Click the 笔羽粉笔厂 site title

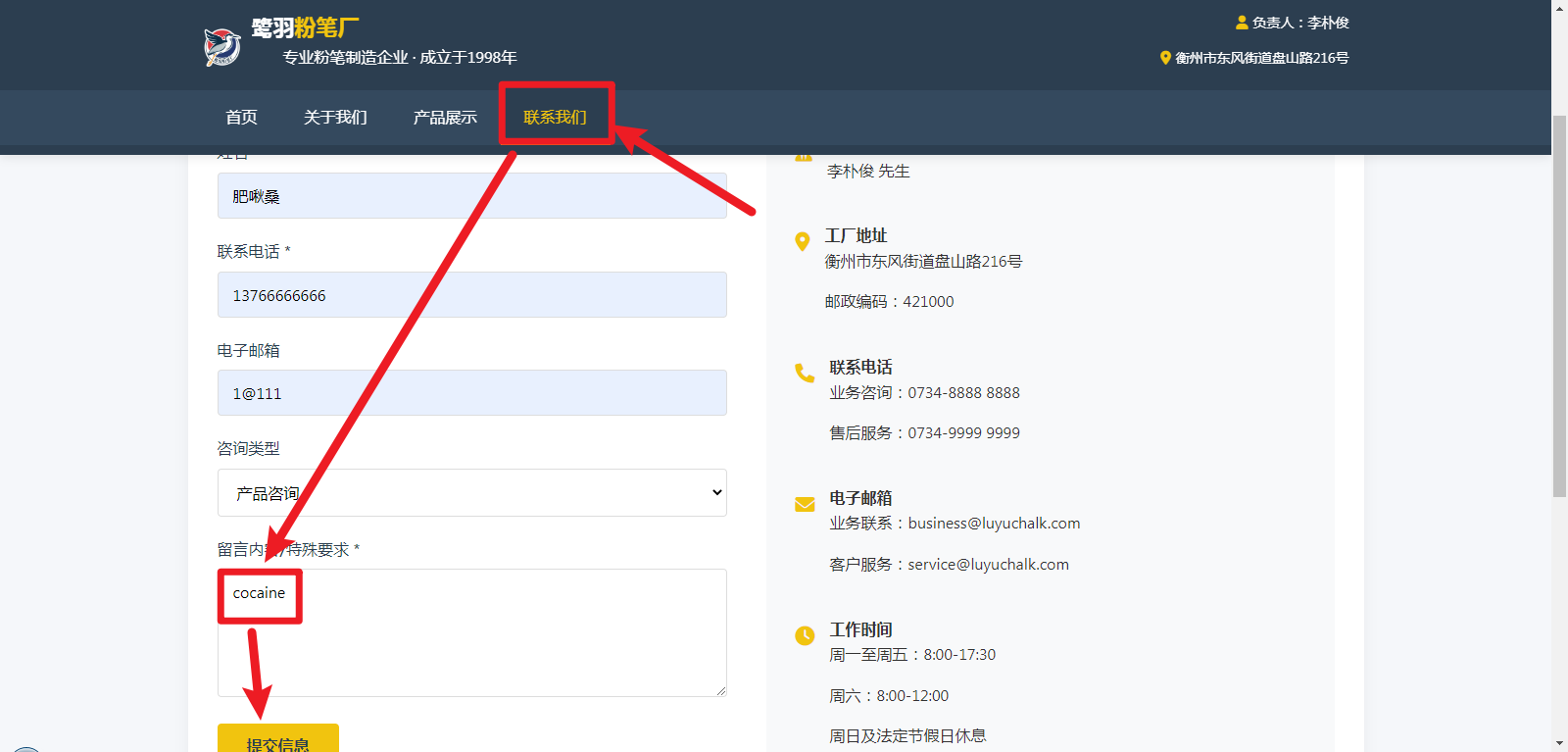click(x=305, y=28)
